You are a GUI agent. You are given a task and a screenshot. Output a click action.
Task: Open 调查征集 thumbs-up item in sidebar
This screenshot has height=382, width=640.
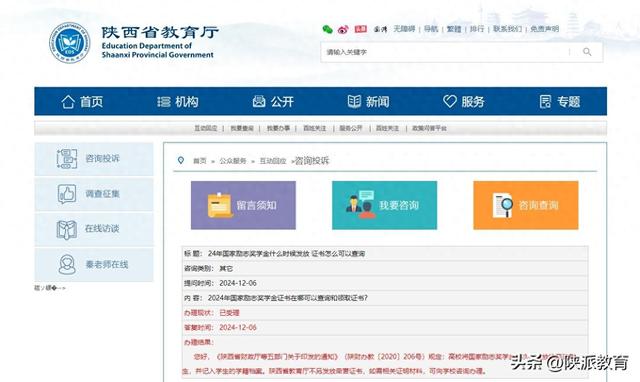[94, 194]
